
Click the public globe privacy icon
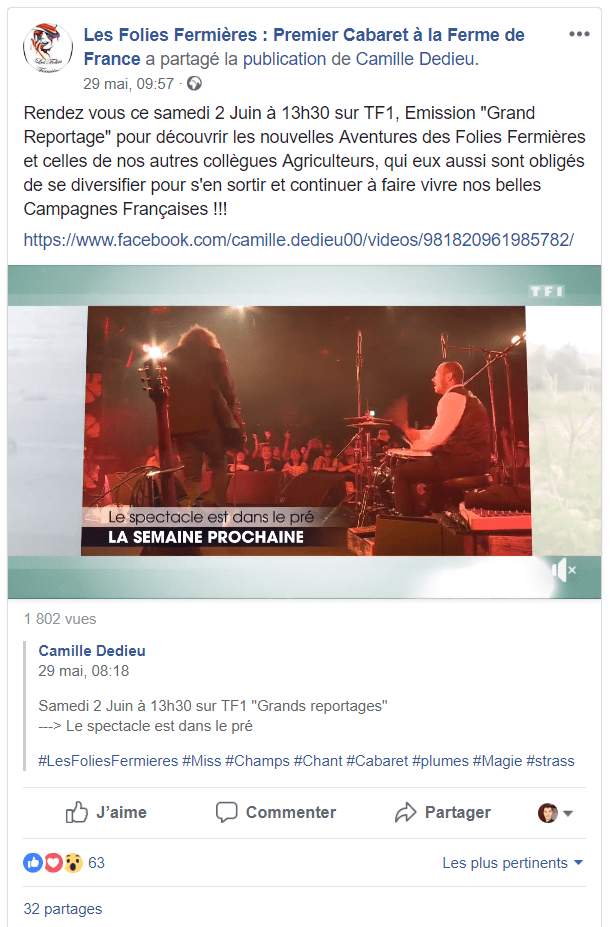(x=194, y=84)
